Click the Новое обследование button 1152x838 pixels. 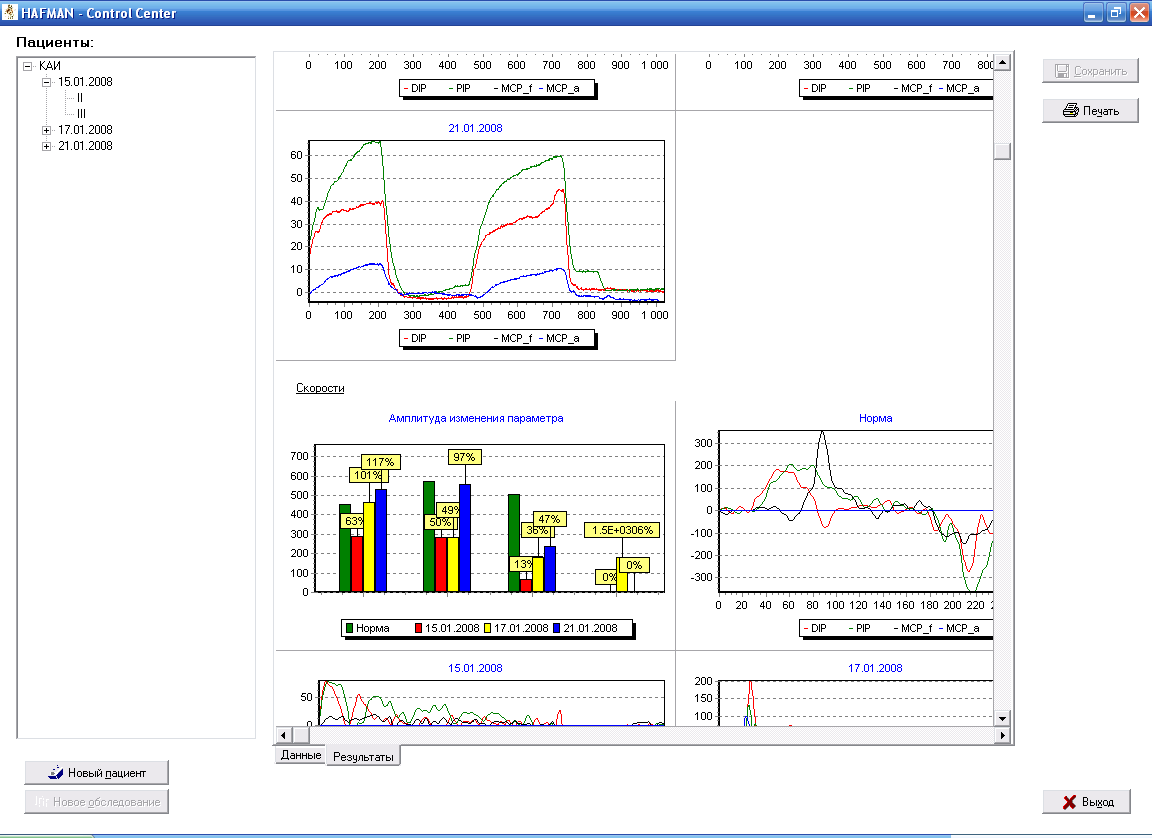(96, 802)
